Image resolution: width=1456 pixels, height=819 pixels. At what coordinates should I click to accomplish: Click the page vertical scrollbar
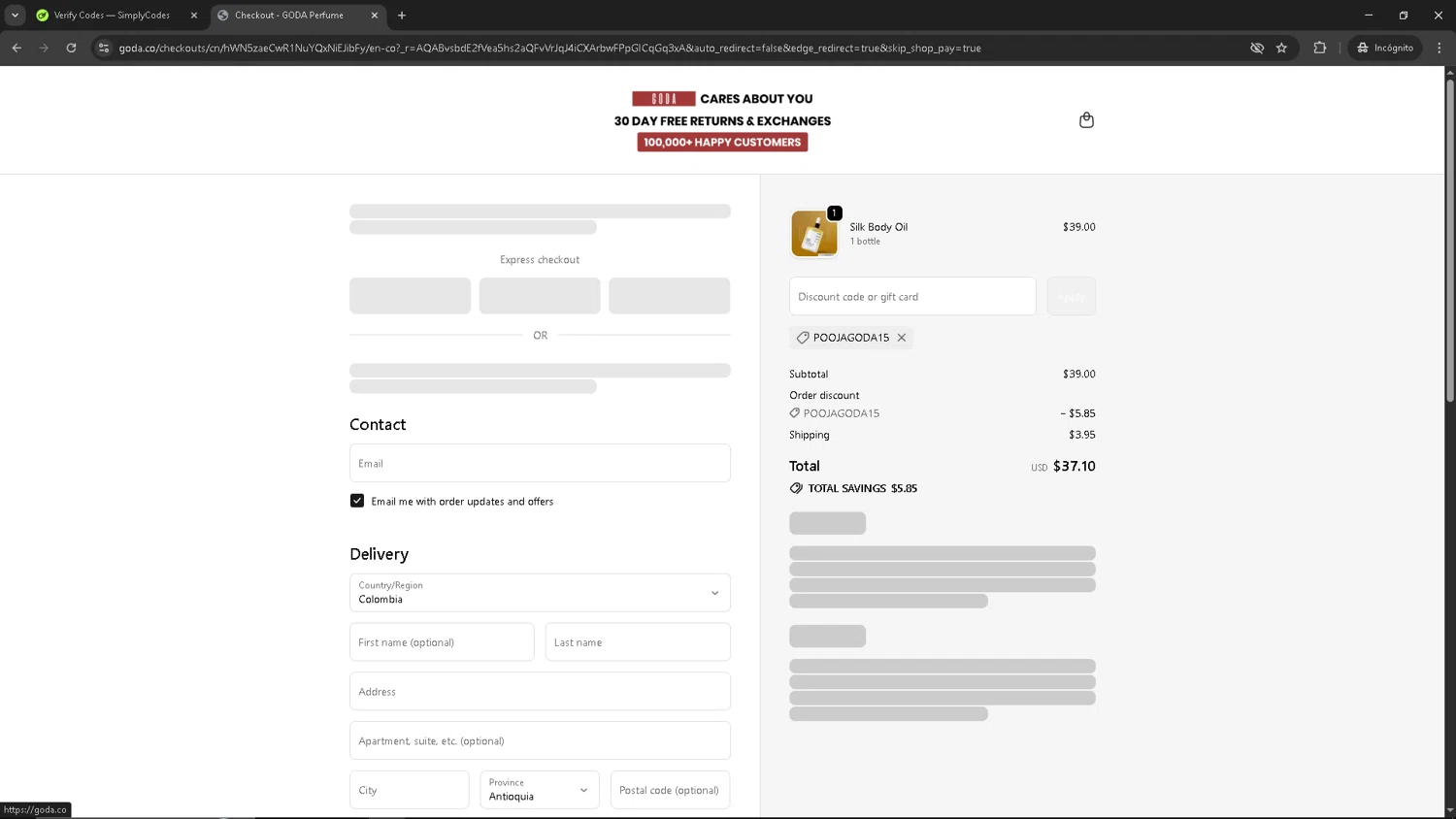coord(1450,241)
